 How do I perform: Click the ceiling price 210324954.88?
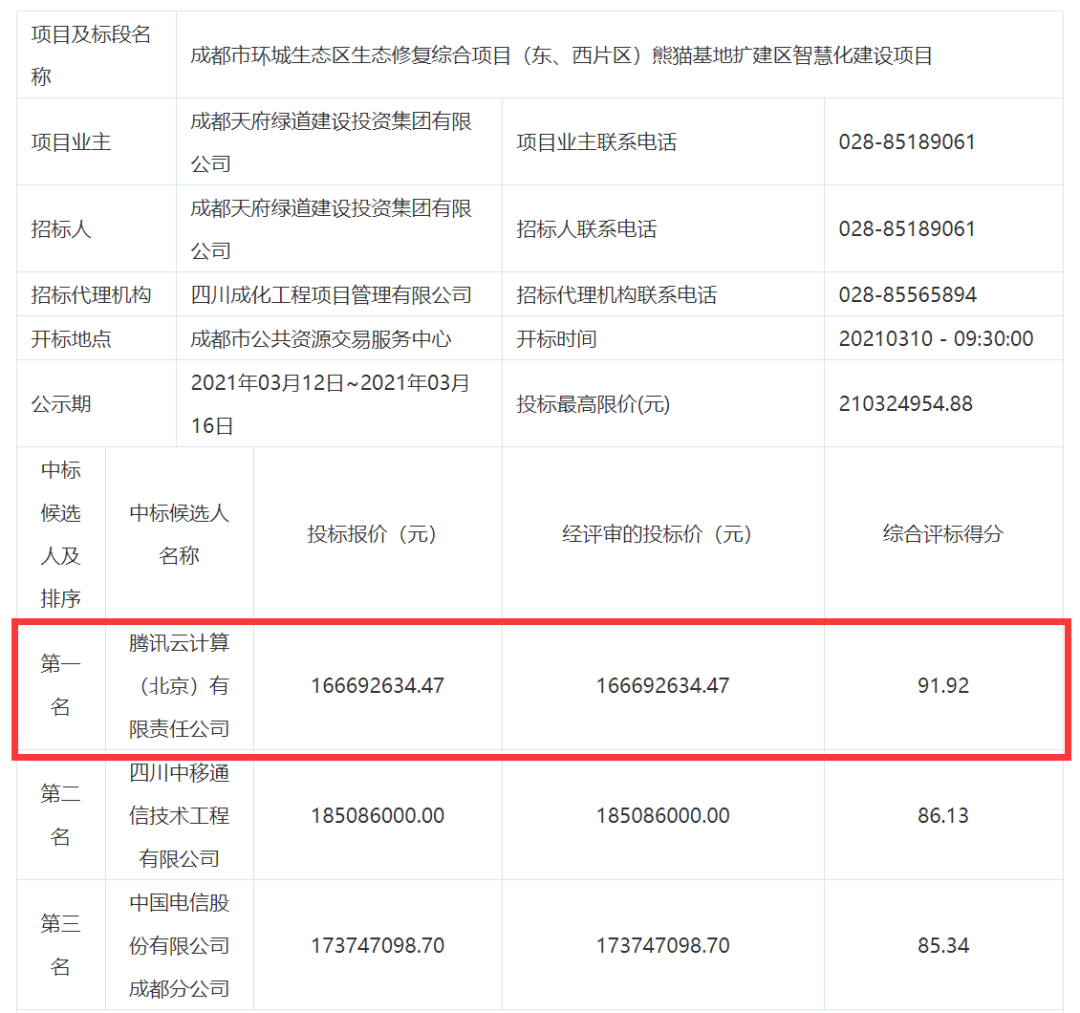click(905, 404)
